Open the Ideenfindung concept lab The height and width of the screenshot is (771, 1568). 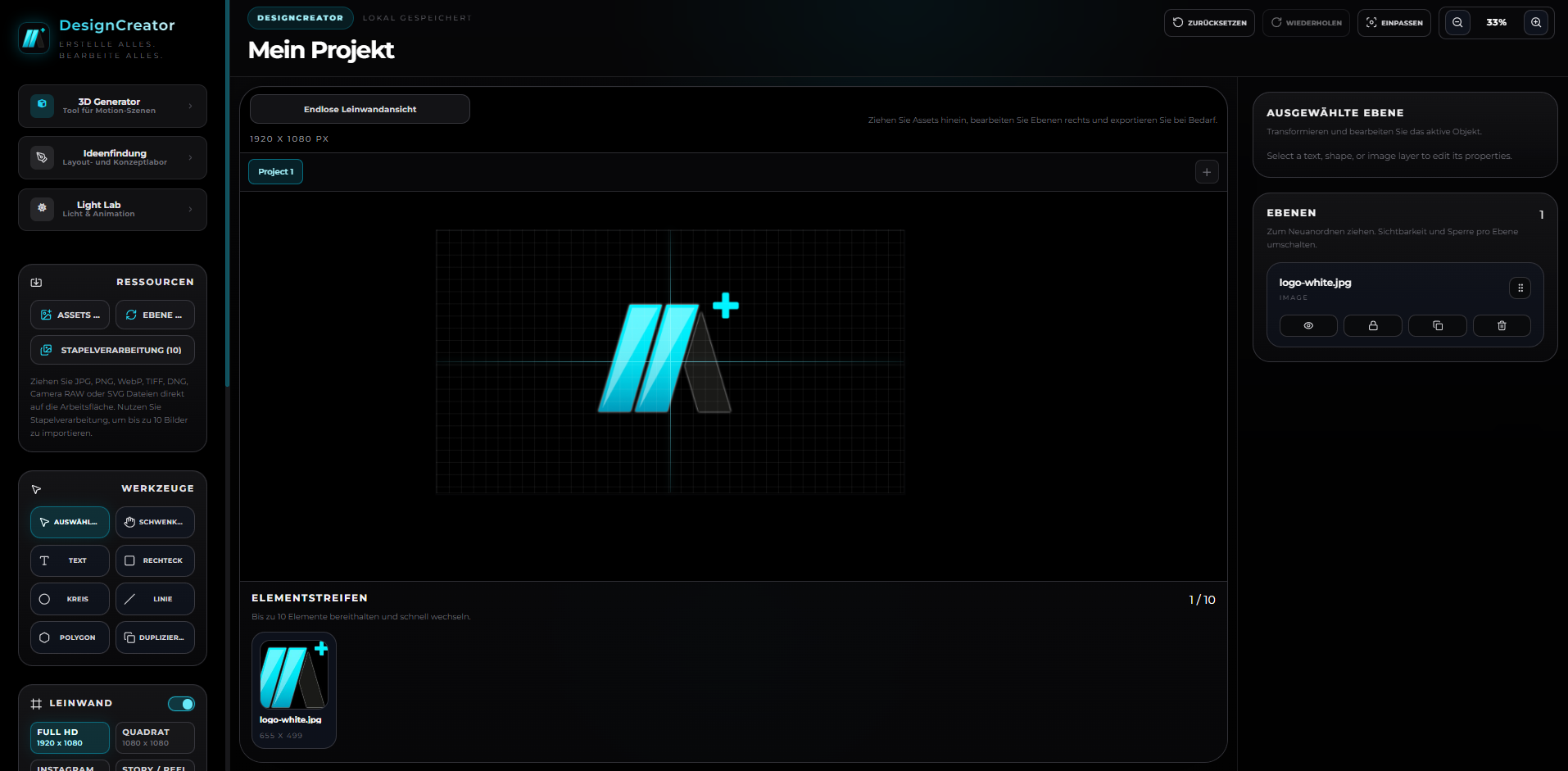(112, 157)
